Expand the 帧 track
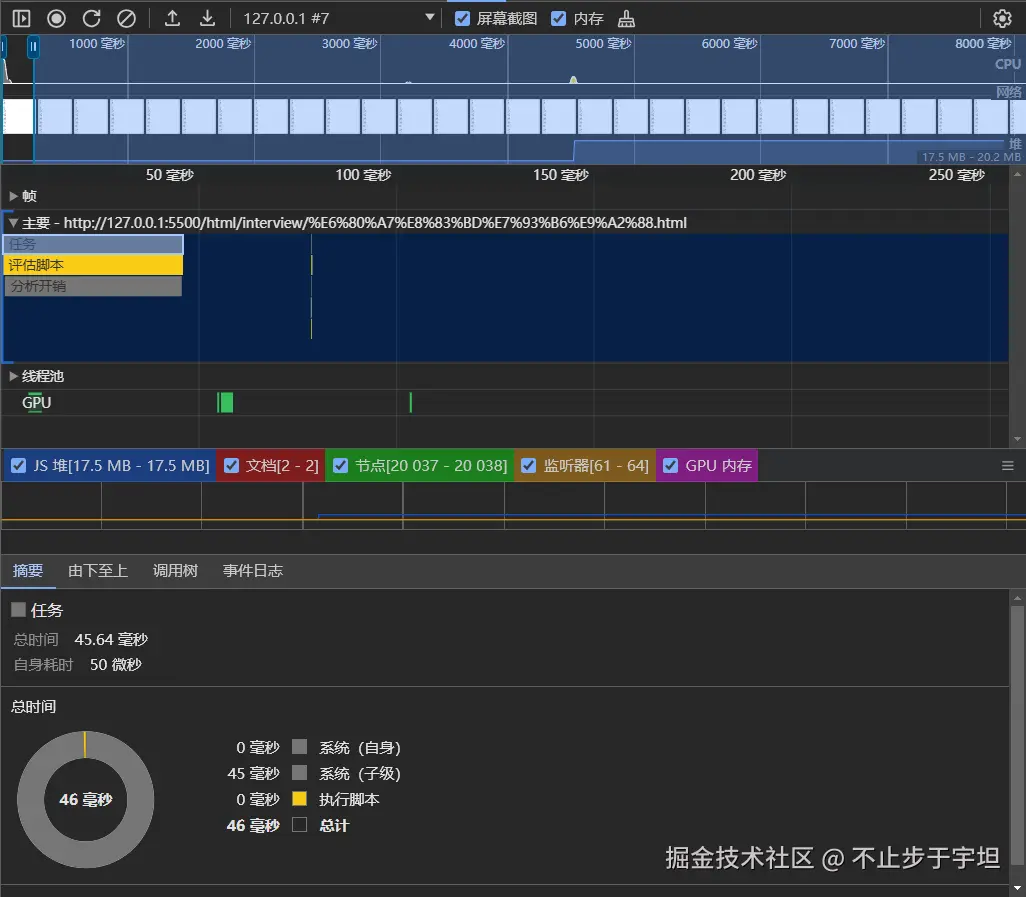This screenshot has height=897, width=1026. pyautogui.click(x=13, y=196)
